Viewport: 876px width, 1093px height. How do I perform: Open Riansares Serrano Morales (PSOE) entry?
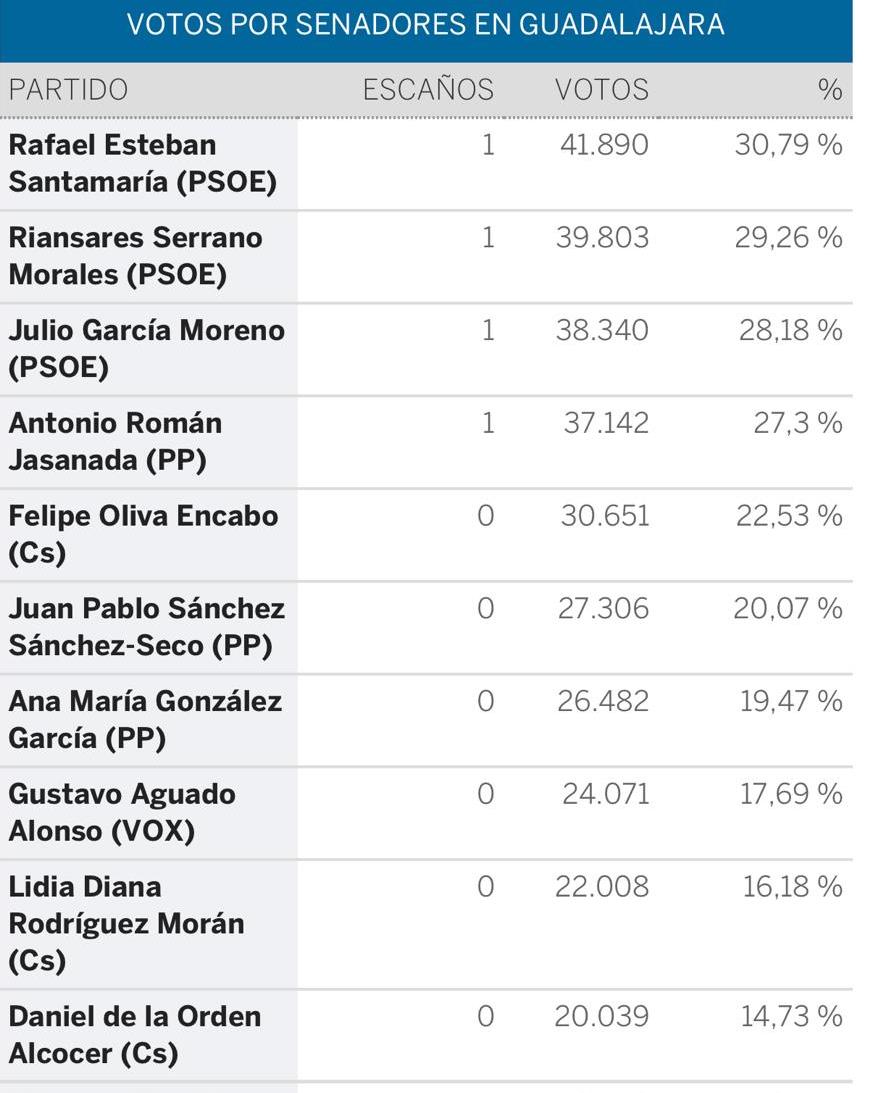[135, 256]
